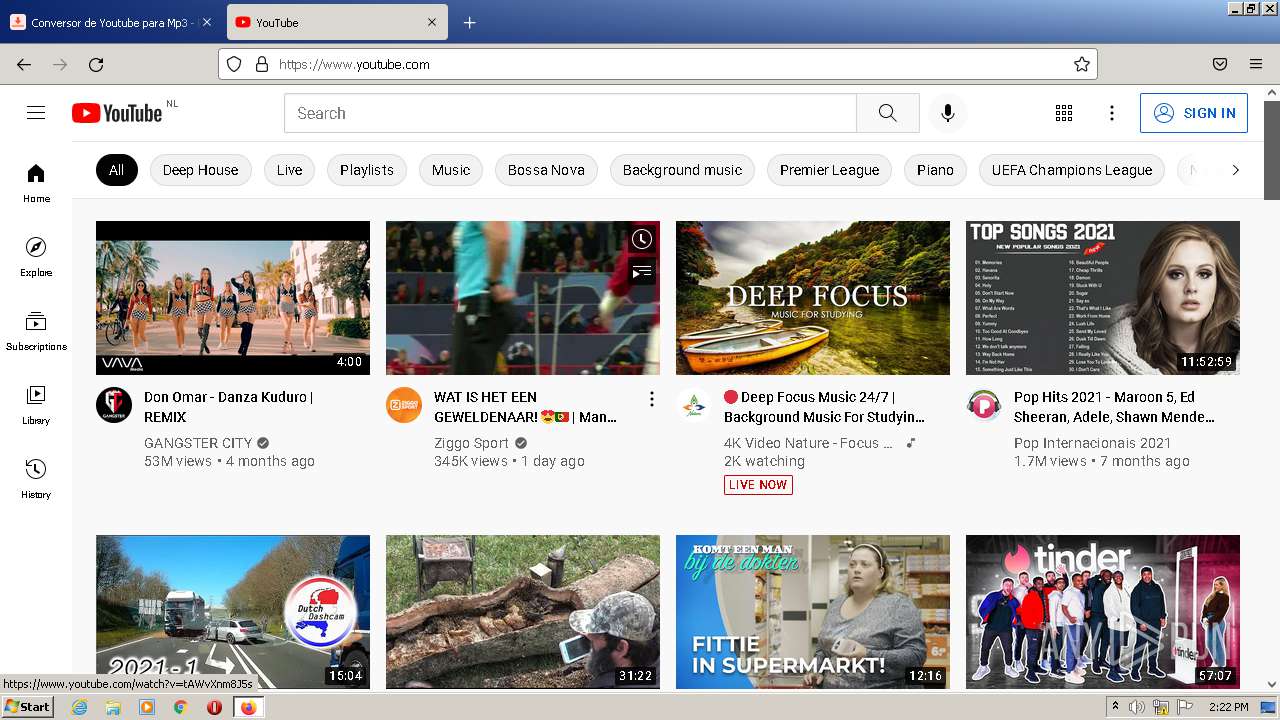Select the Piano chip

click(936, 170)
